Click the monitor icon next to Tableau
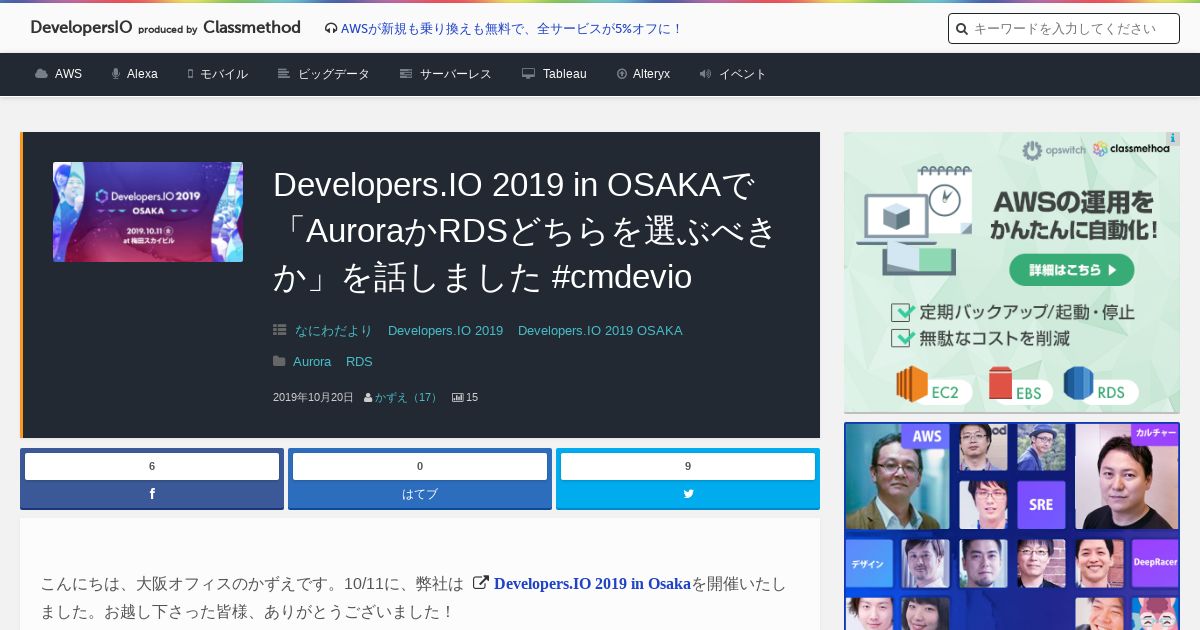The image size is (1200, 630). click(x=528, y=74)
